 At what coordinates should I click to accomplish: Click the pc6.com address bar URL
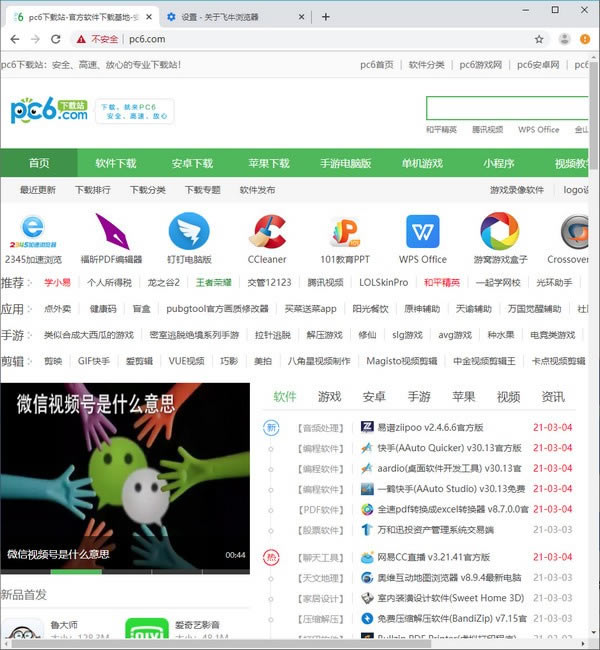click(147, 39)
